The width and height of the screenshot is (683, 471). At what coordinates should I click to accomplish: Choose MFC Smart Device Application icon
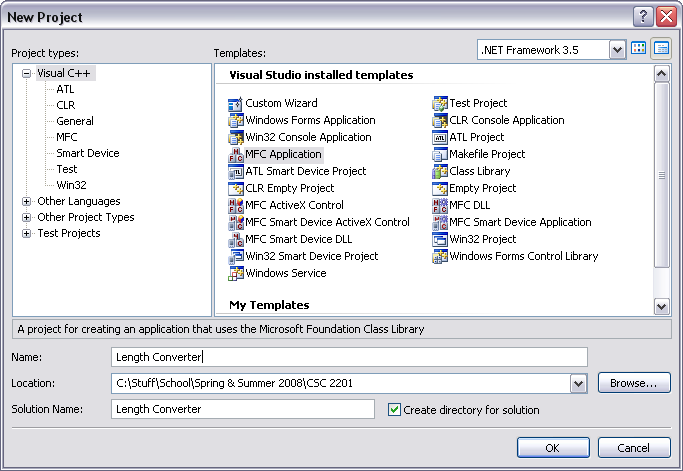click(x=440, y=222)
